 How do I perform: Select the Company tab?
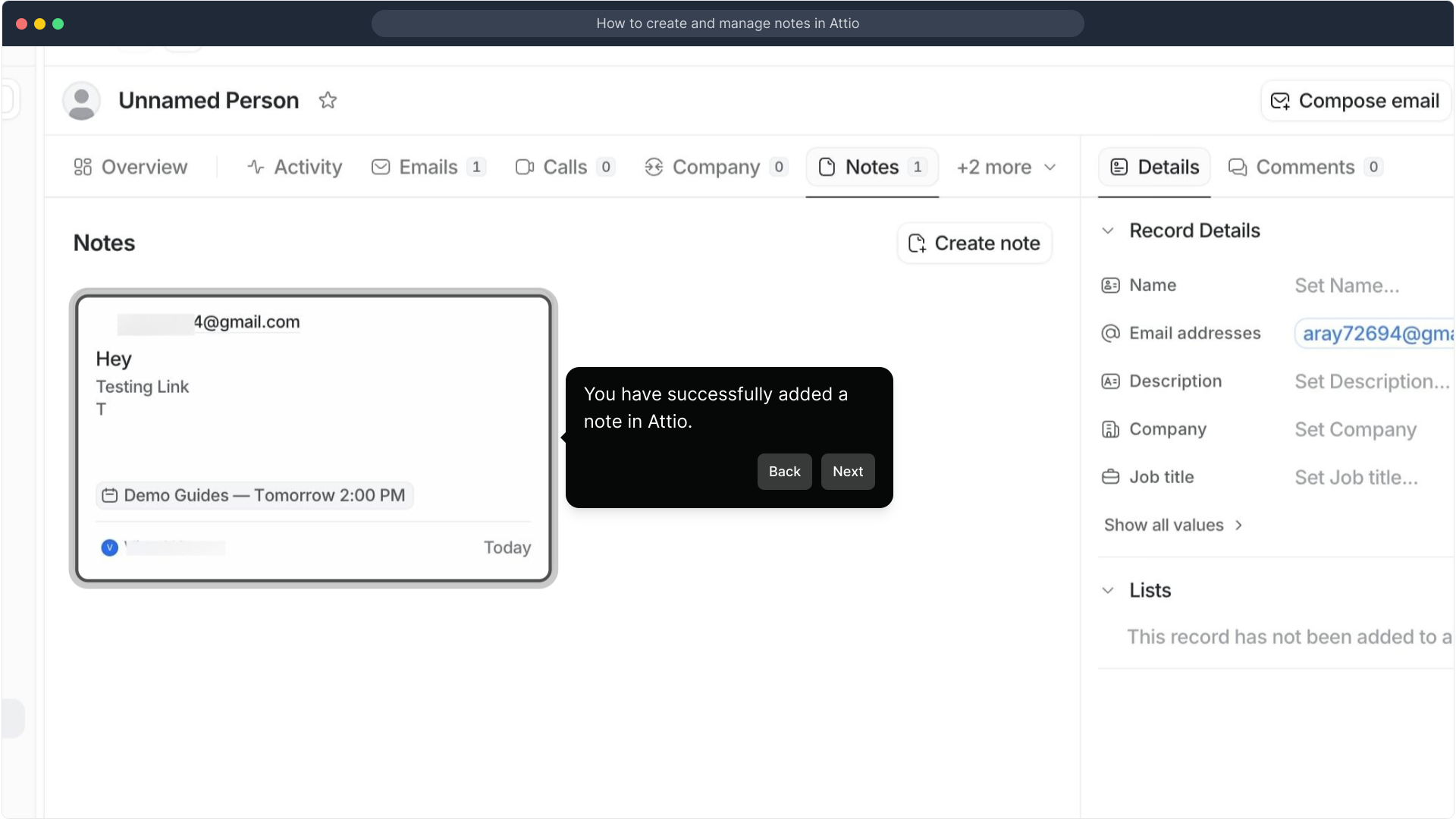tap(716, 167)
